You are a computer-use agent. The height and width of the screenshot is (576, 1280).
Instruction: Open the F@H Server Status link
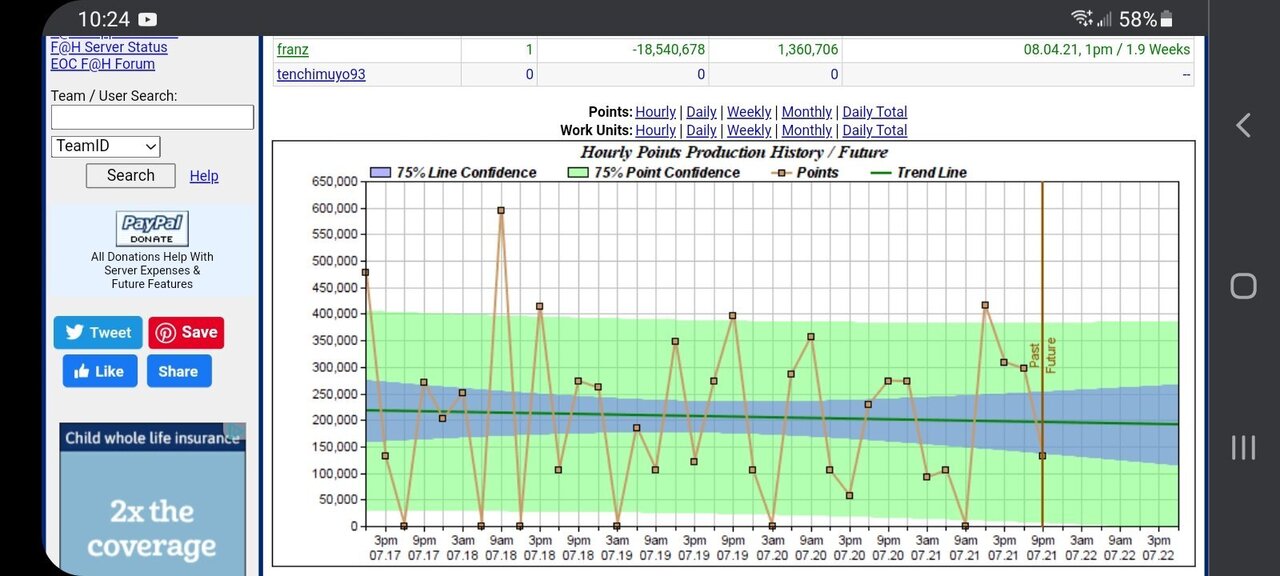point(109,47)
